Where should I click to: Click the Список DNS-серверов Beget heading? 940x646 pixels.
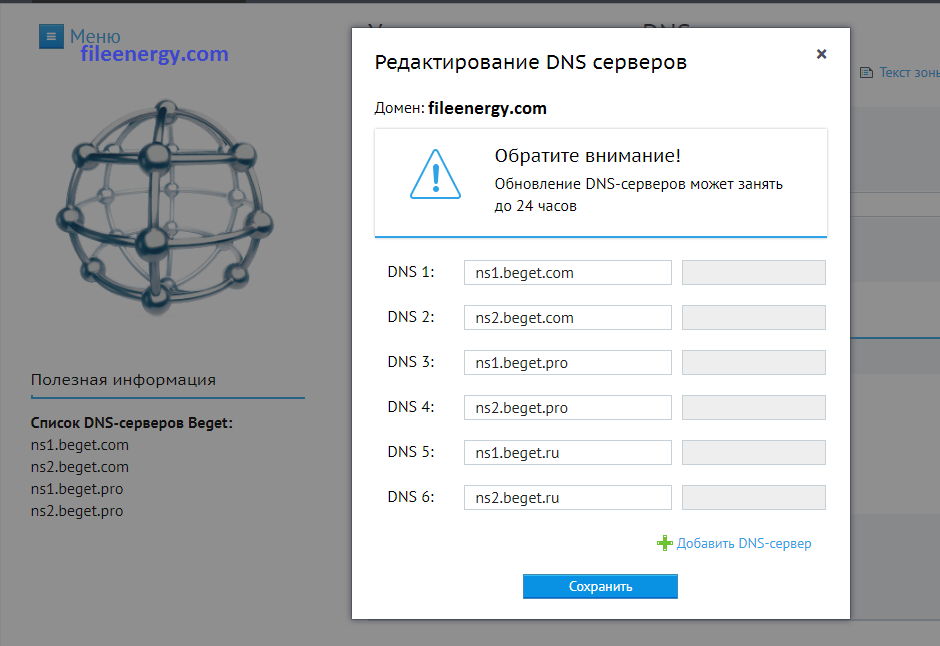click(132, 423)
